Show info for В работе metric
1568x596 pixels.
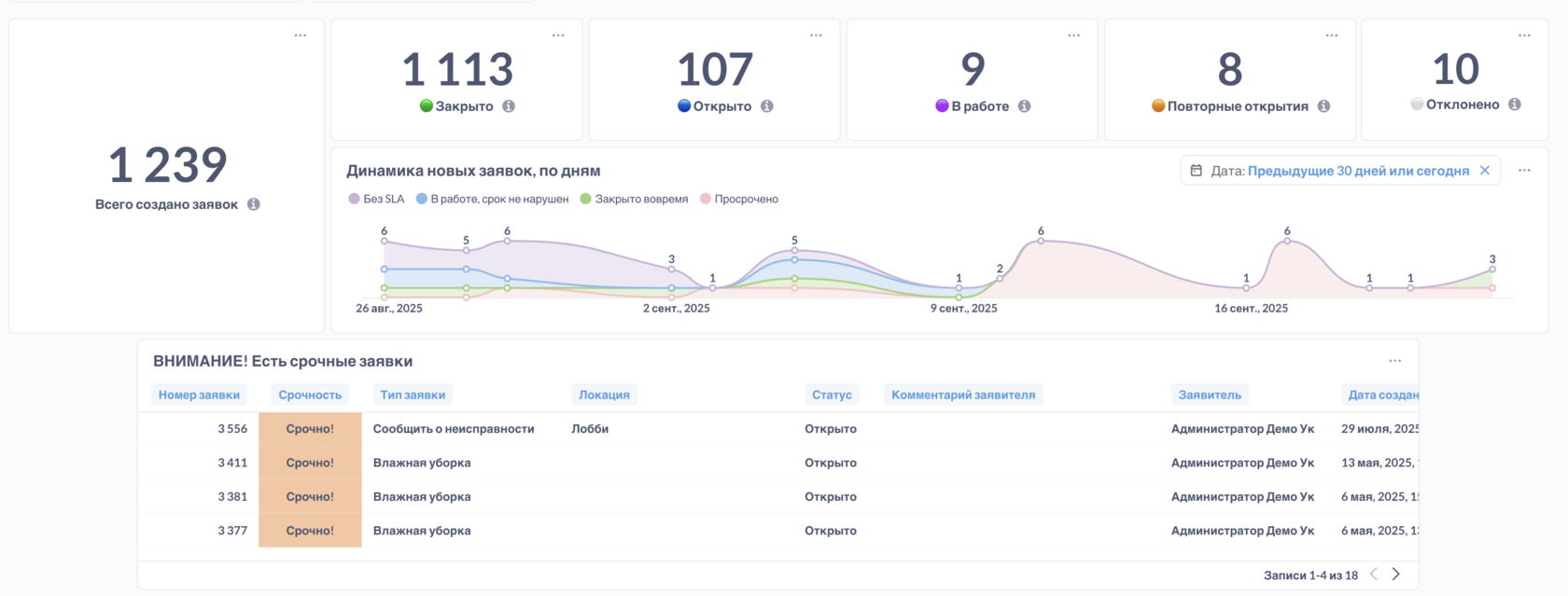coord(1024,106)
